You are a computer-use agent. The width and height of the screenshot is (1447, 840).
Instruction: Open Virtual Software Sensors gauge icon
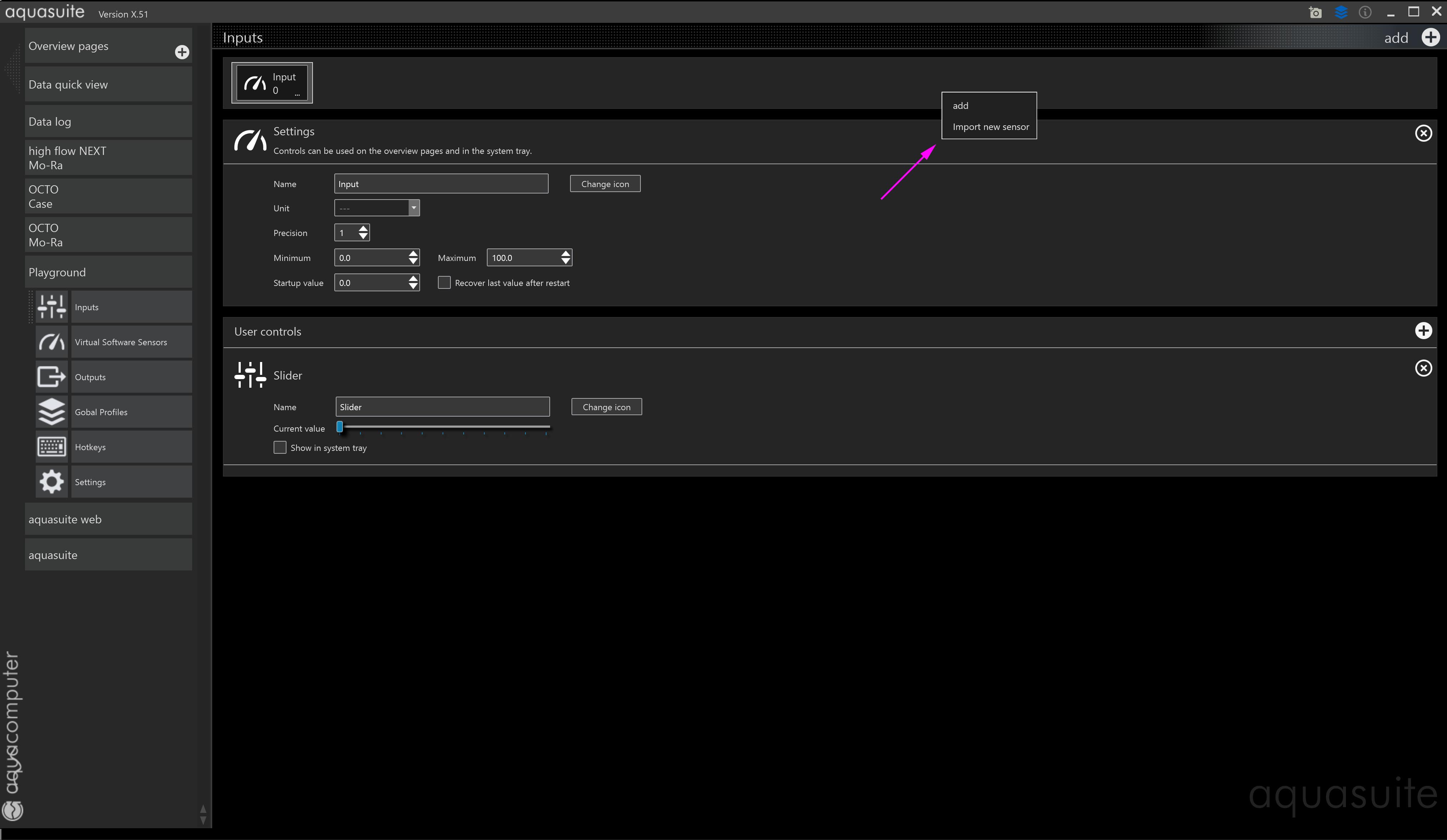[x=52, y=342]
